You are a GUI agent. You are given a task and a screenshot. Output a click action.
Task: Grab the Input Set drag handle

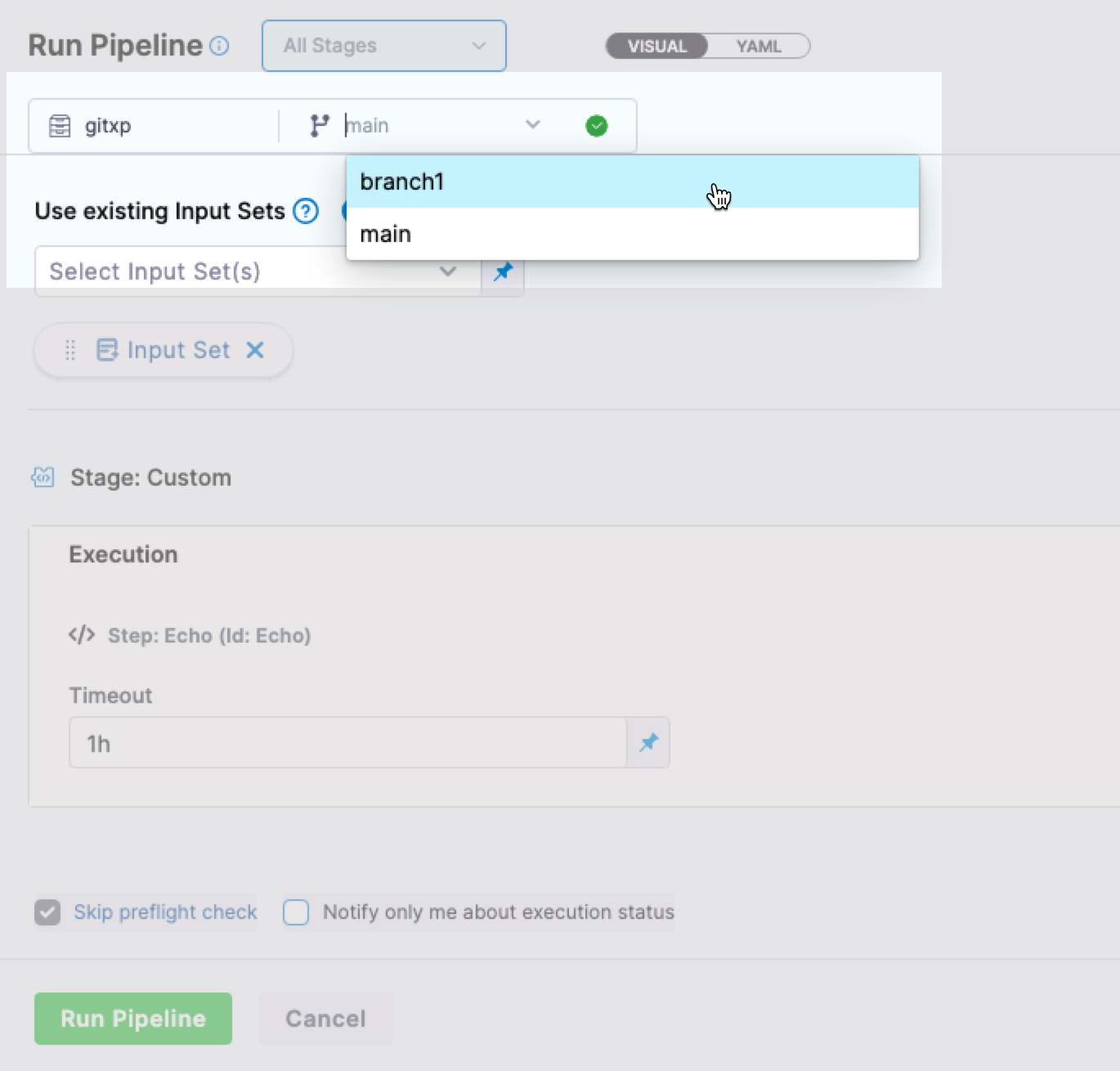[70, 350]
